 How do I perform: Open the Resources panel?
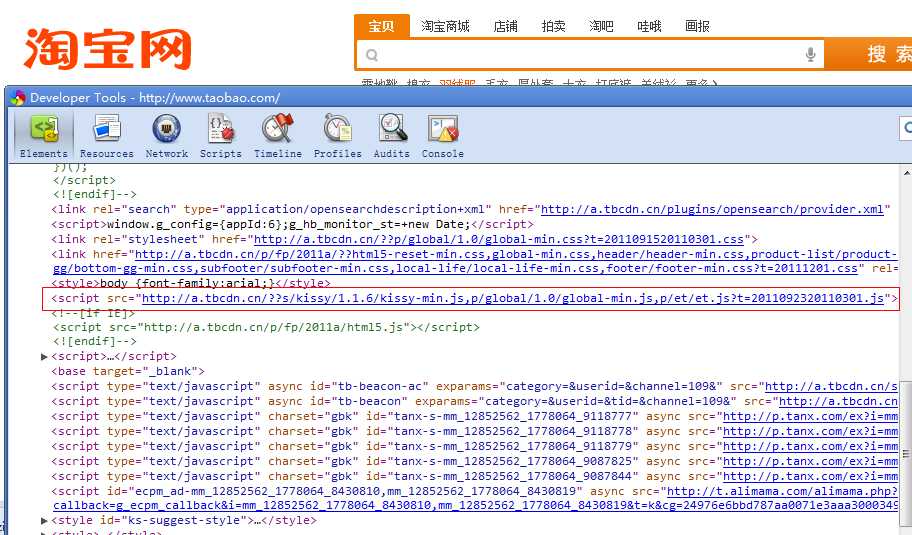(106, 137)
